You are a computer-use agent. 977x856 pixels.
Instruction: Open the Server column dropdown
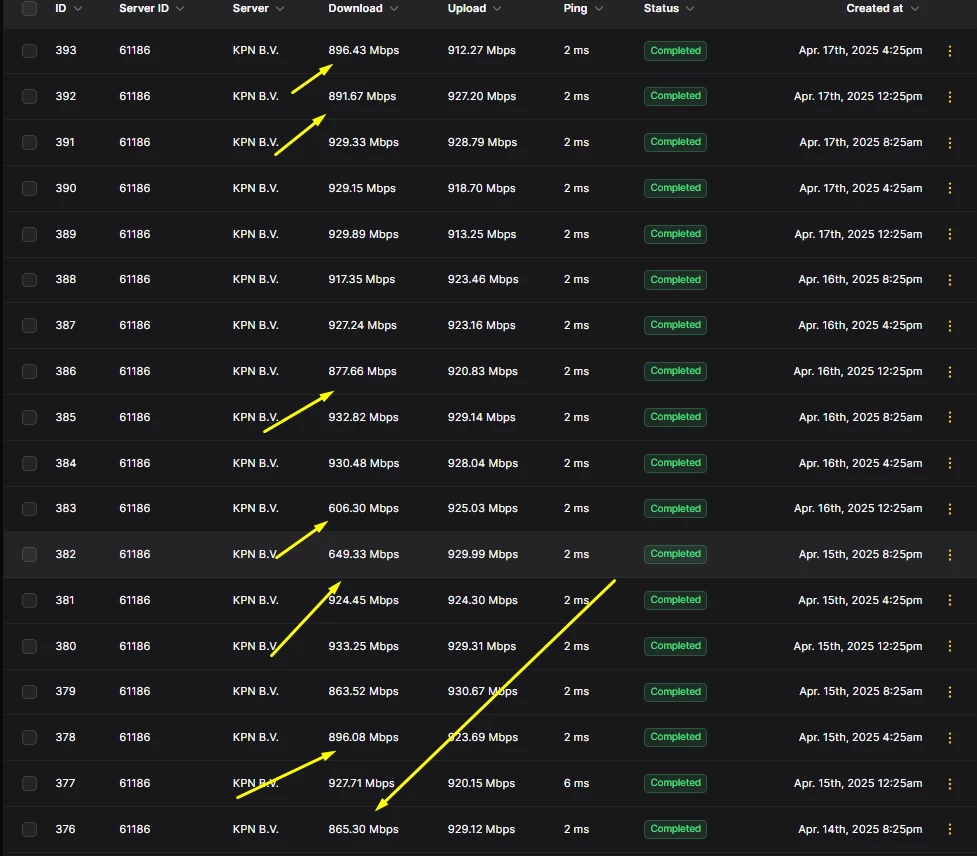[x=280, y=9]
